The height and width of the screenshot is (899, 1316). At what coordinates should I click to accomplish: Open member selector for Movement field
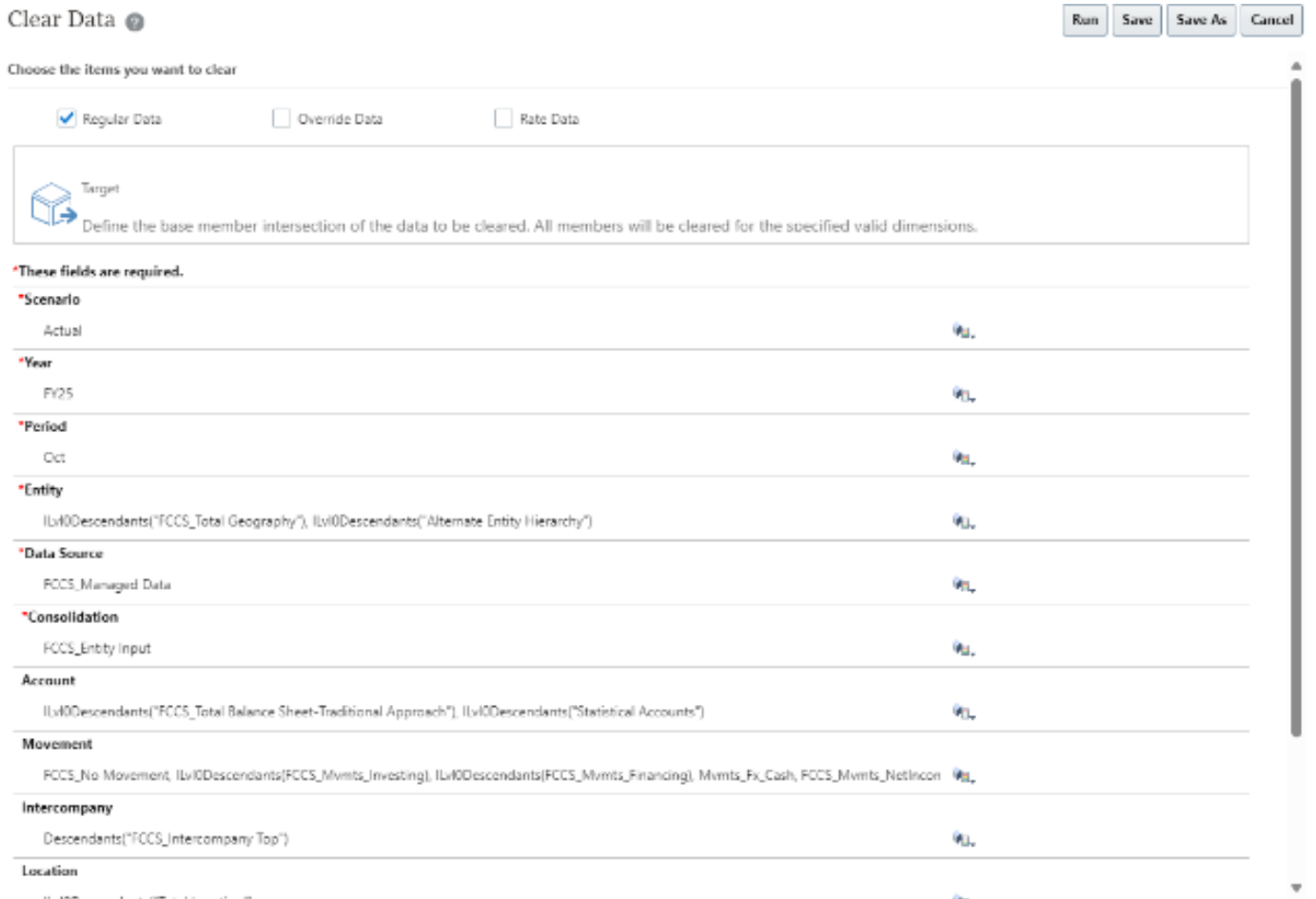[963, 775]
